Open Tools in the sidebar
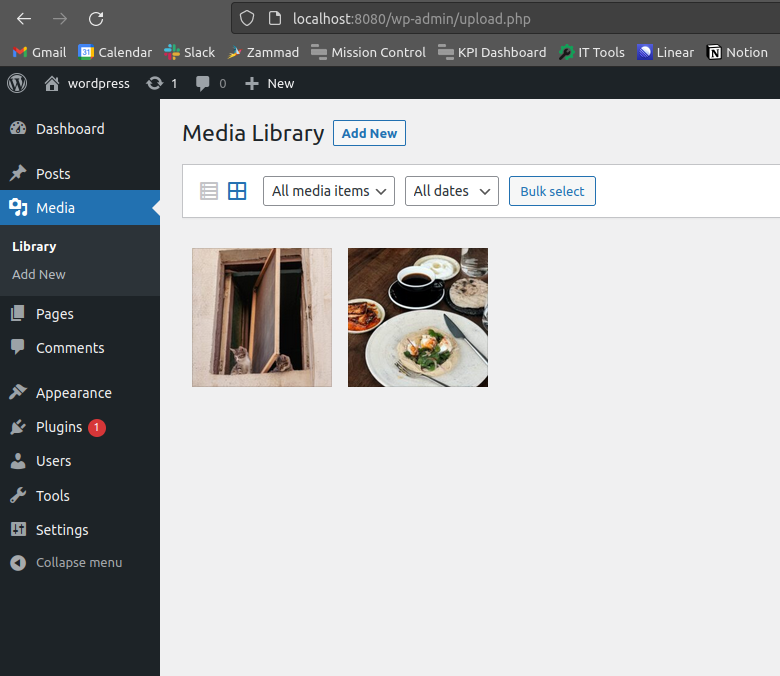Viewport: 780px width, 676px height. 80,496
